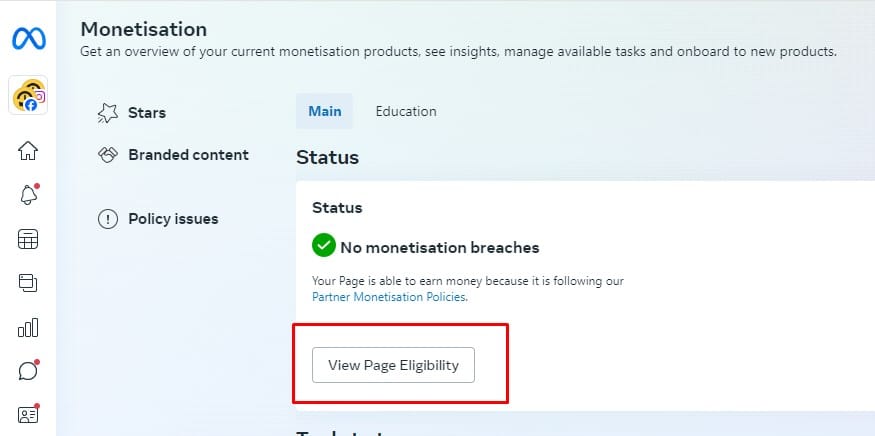875x436 pixels.
Task: Click the Stars star icon
Action: [x=108, y=113]
